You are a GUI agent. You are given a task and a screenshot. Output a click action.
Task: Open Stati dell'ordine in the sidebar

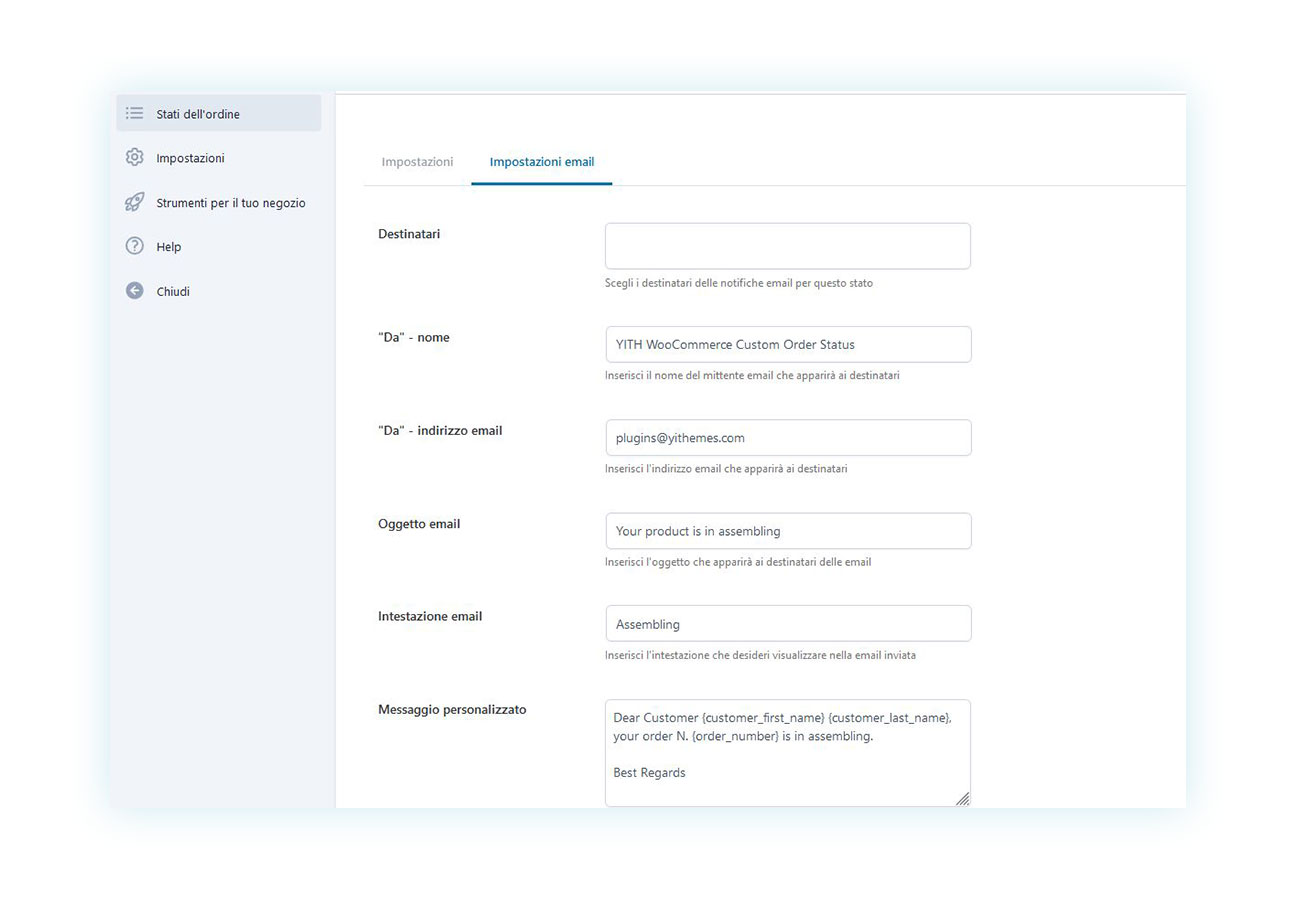pyautogui.click(x=219, y=114)
